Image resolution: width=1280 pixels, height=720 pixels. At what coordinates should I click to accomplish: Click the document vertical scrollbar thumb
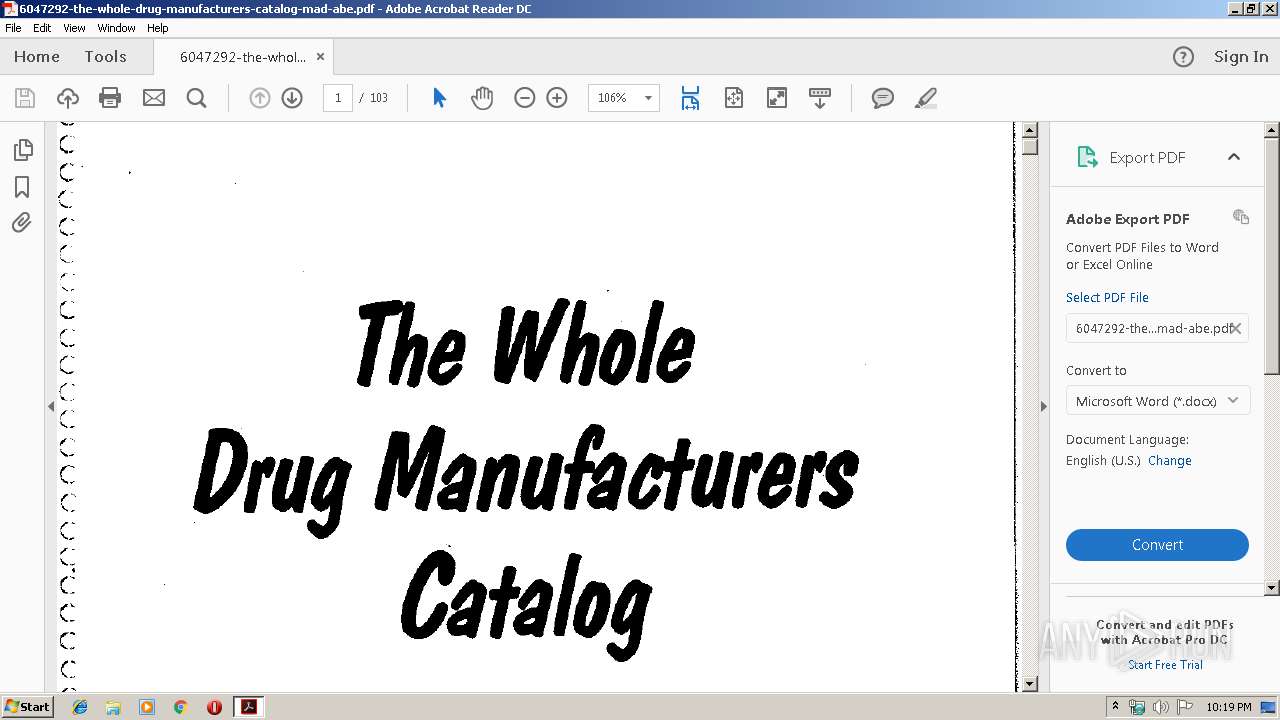1029,148
